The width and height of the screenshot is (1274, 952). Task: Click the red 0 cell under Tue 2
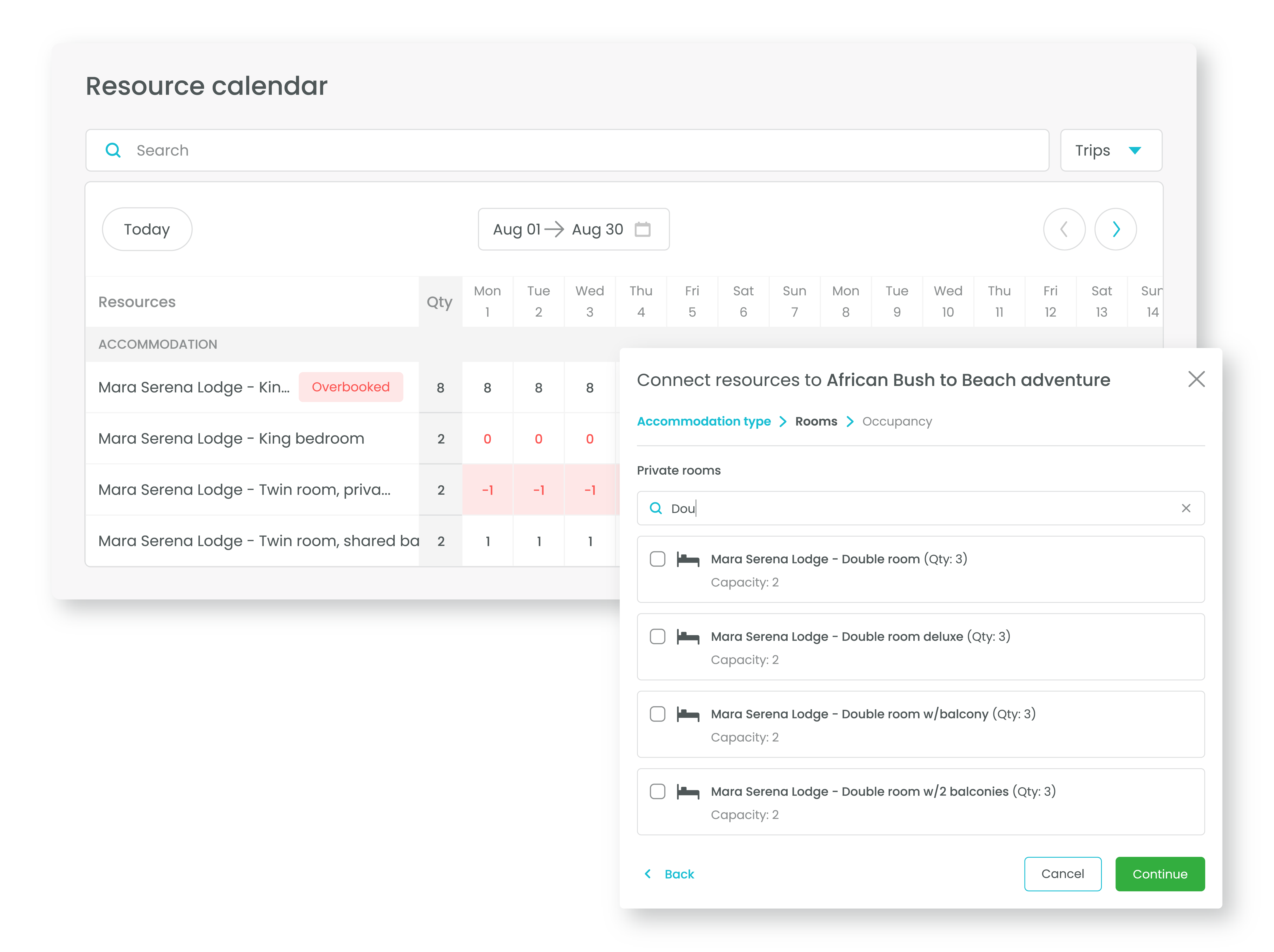click(538, 439)
